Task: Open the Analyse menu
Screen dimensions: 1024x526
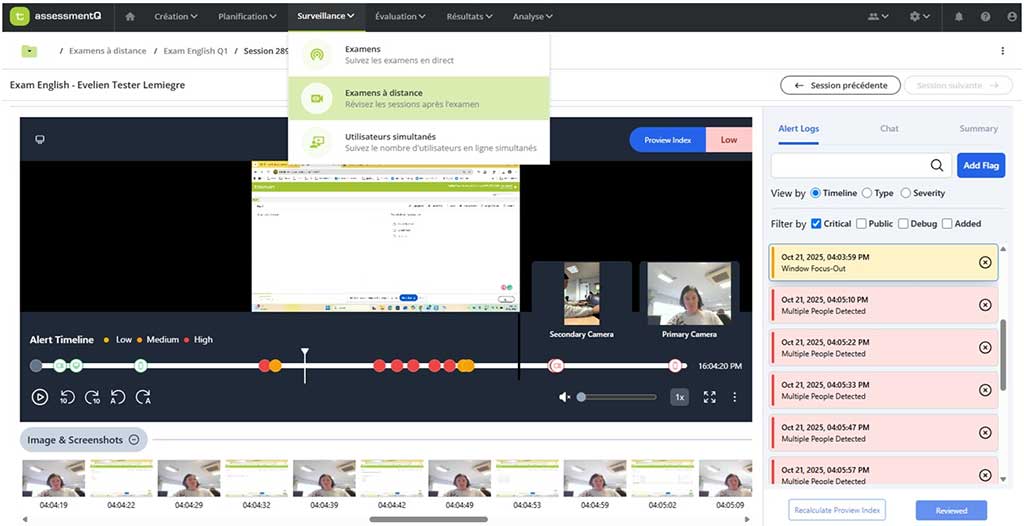Action: 532,16
